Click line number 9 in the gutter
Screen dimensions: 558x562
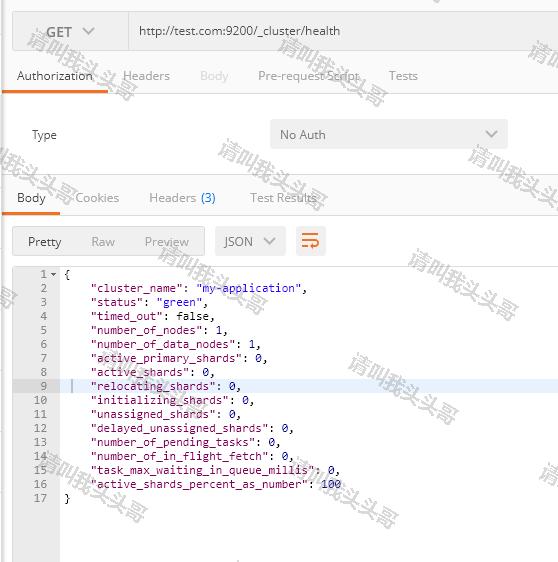pyautogui.click(x=43, y=386)
